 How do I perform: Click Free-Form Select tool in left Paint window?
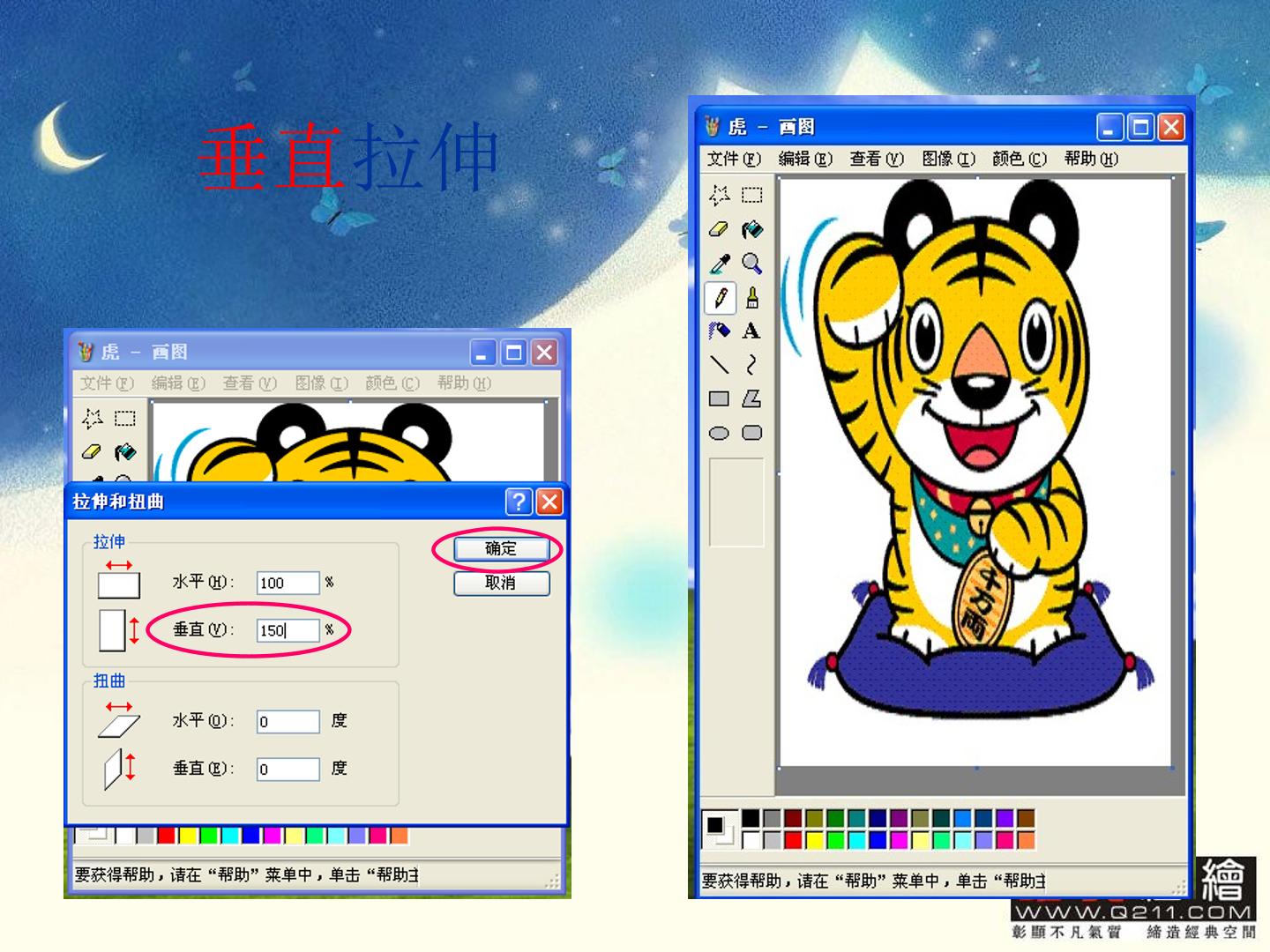coord(93,418)
